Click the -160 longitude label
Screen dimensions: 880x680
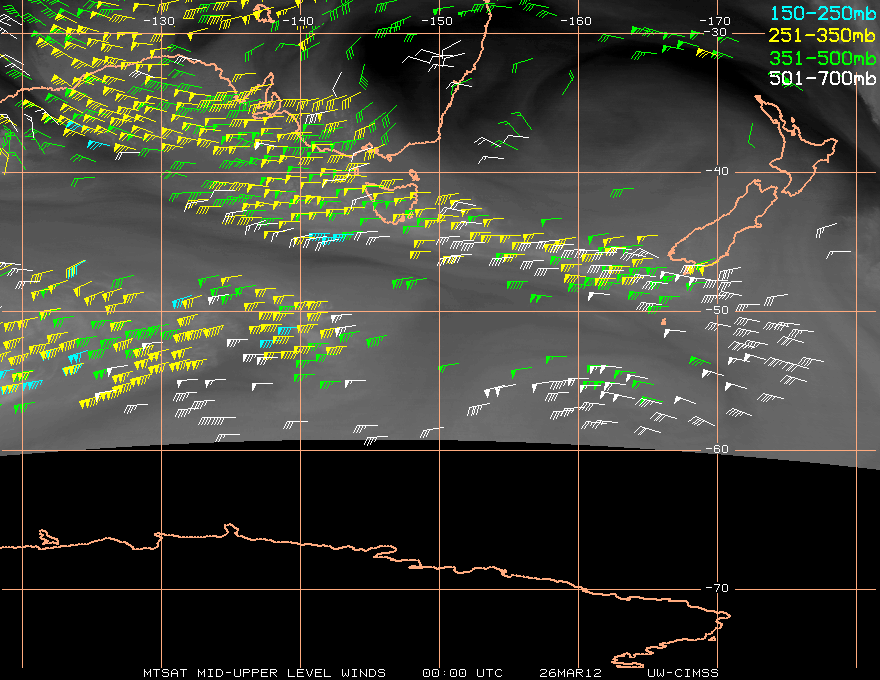pyautogui.click(x=576, y=20)
